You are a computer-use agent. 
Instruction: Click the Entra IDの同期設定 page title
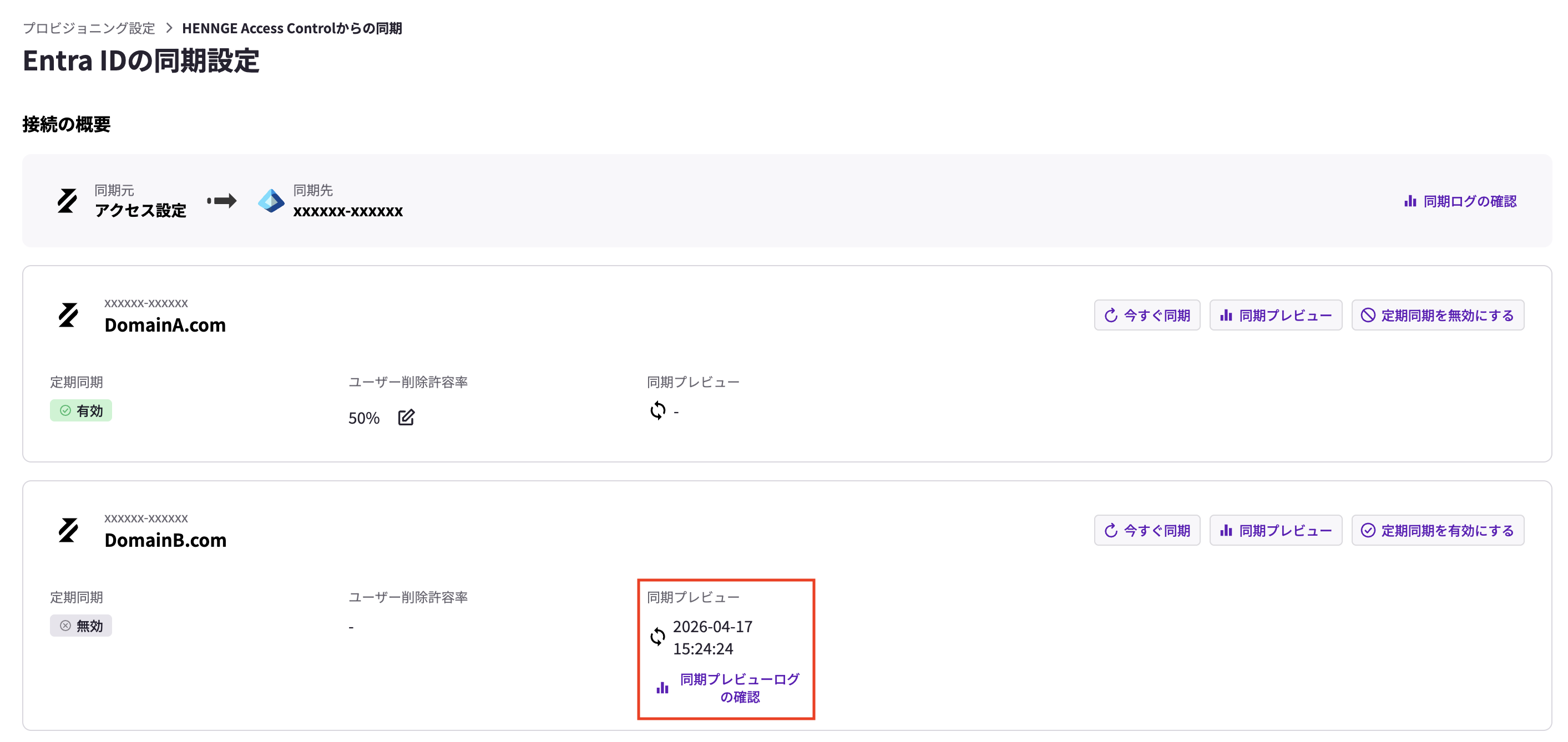click(141, 61)
